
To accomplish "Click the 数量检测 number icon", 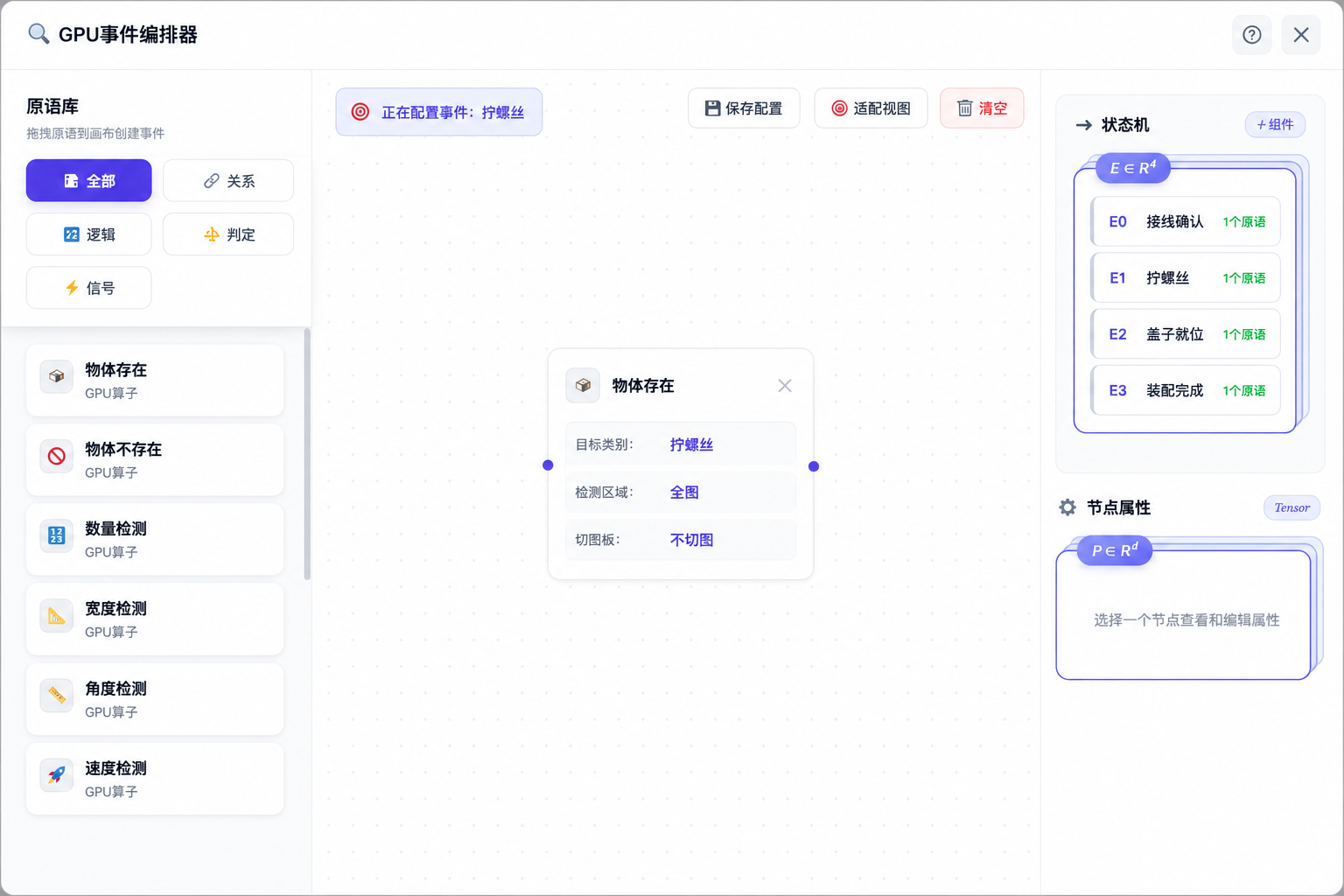I will coord(57,535).
